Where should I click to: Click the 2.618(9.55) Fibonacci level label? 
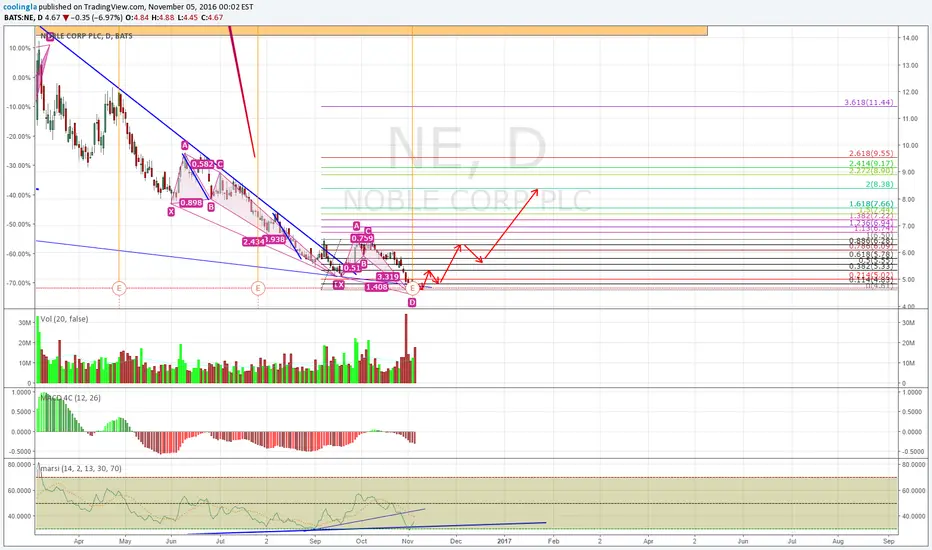(x=871, y=153)
